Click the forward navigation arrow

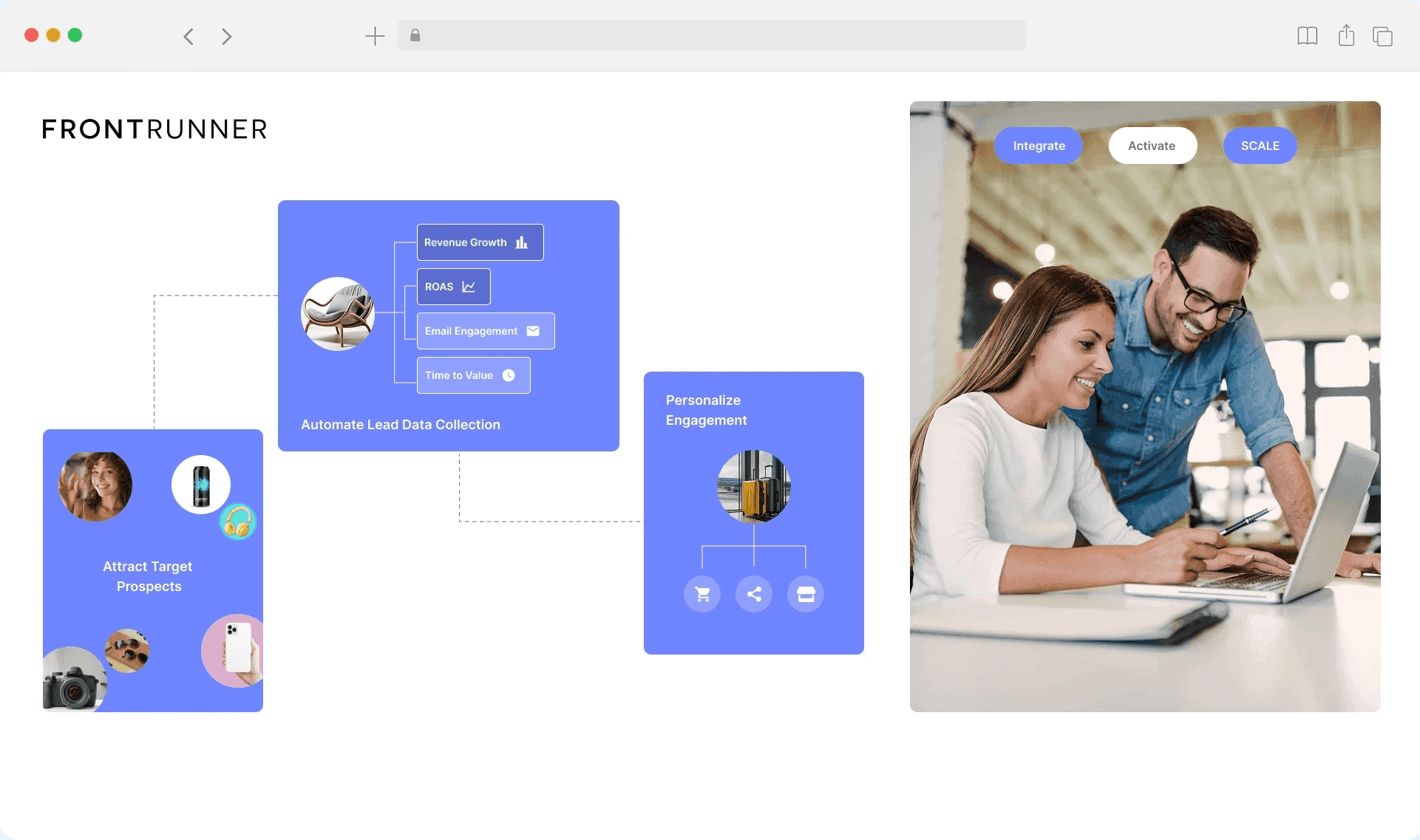(226, 35)
